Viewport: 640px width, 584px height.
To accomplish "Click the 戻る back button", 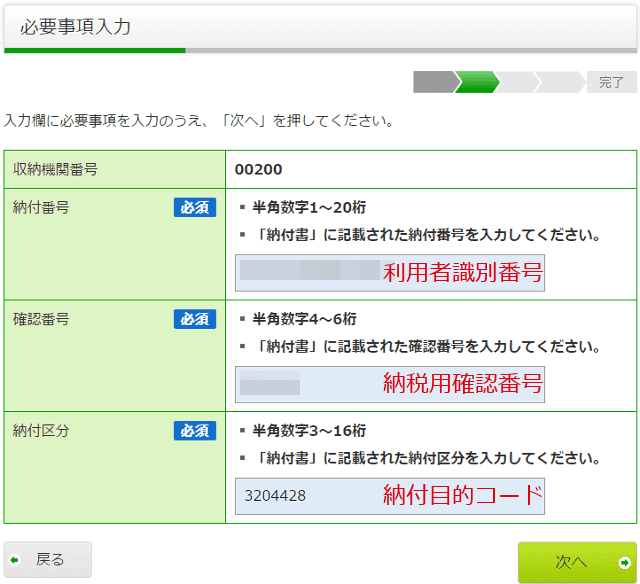I will pos(48,560).
